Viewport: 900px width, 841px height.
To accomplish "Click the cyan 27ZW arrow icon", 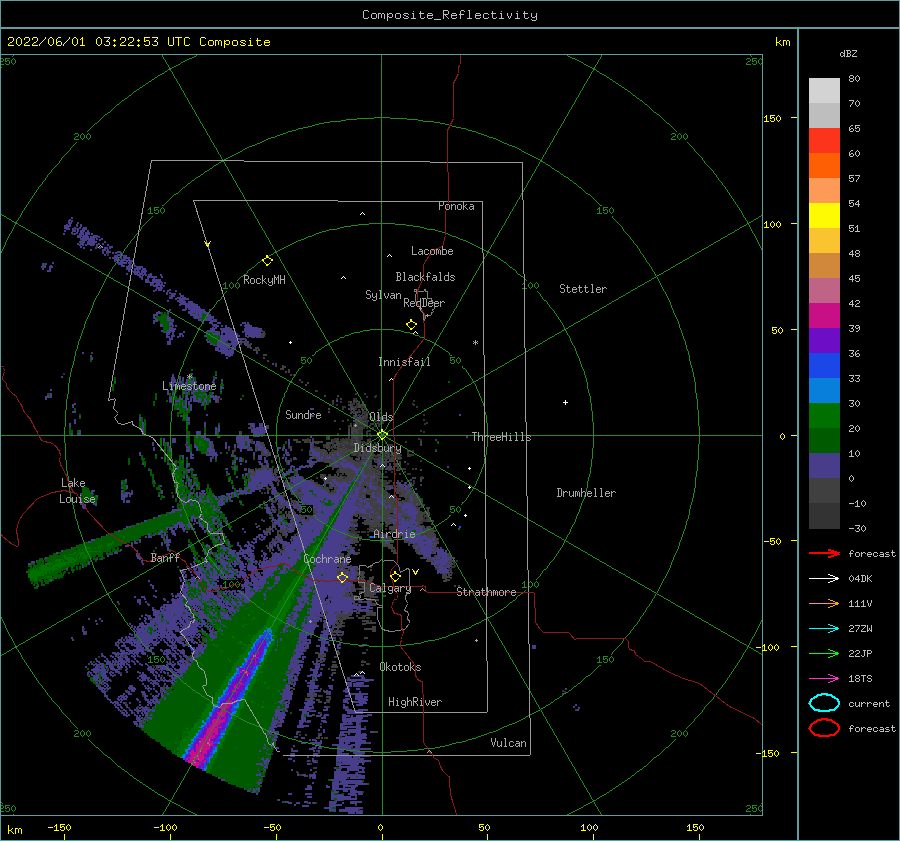I will (x=824, y=629).
